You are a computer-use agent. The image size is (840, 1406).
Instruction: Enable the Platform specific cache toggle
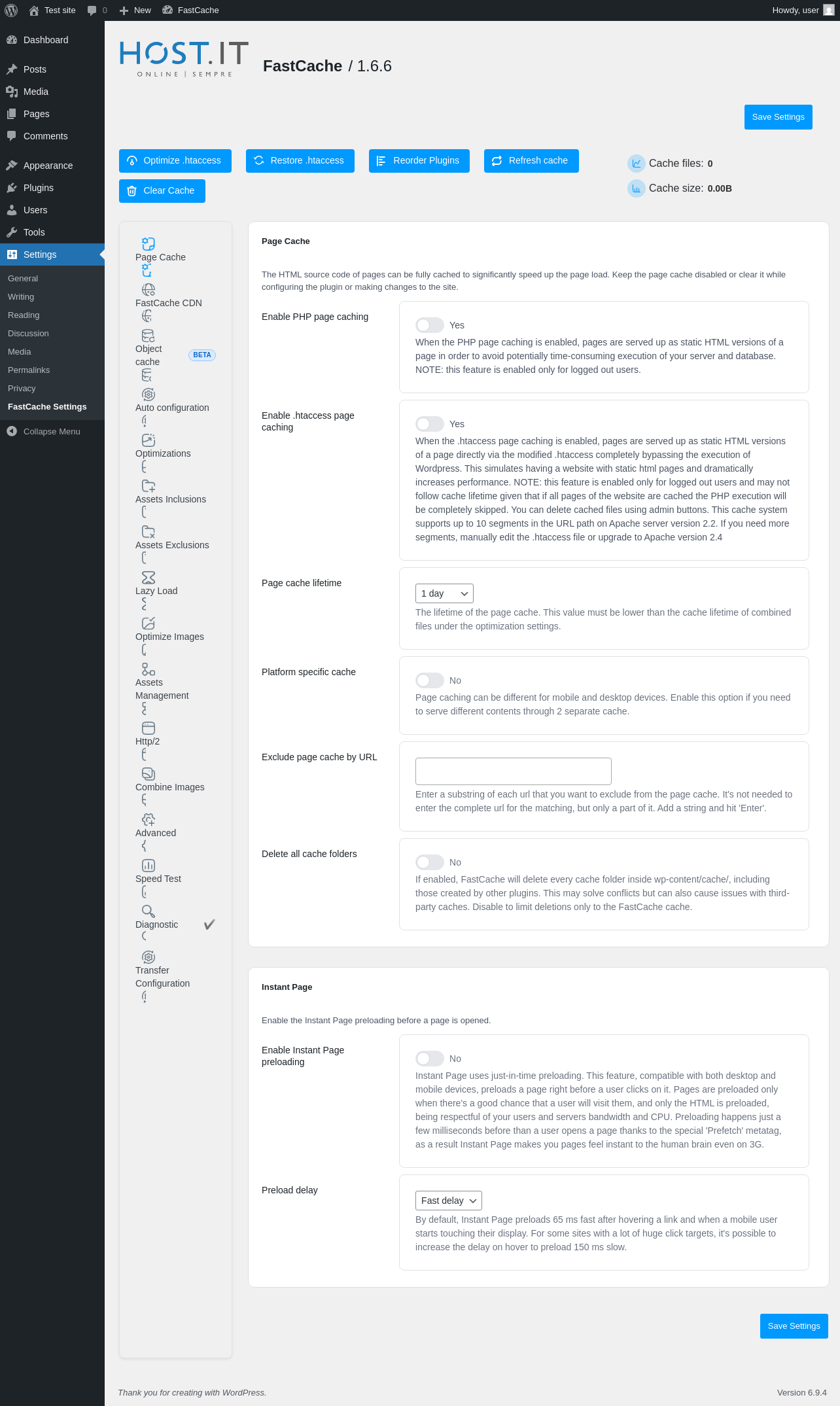(x=430, y=680)
